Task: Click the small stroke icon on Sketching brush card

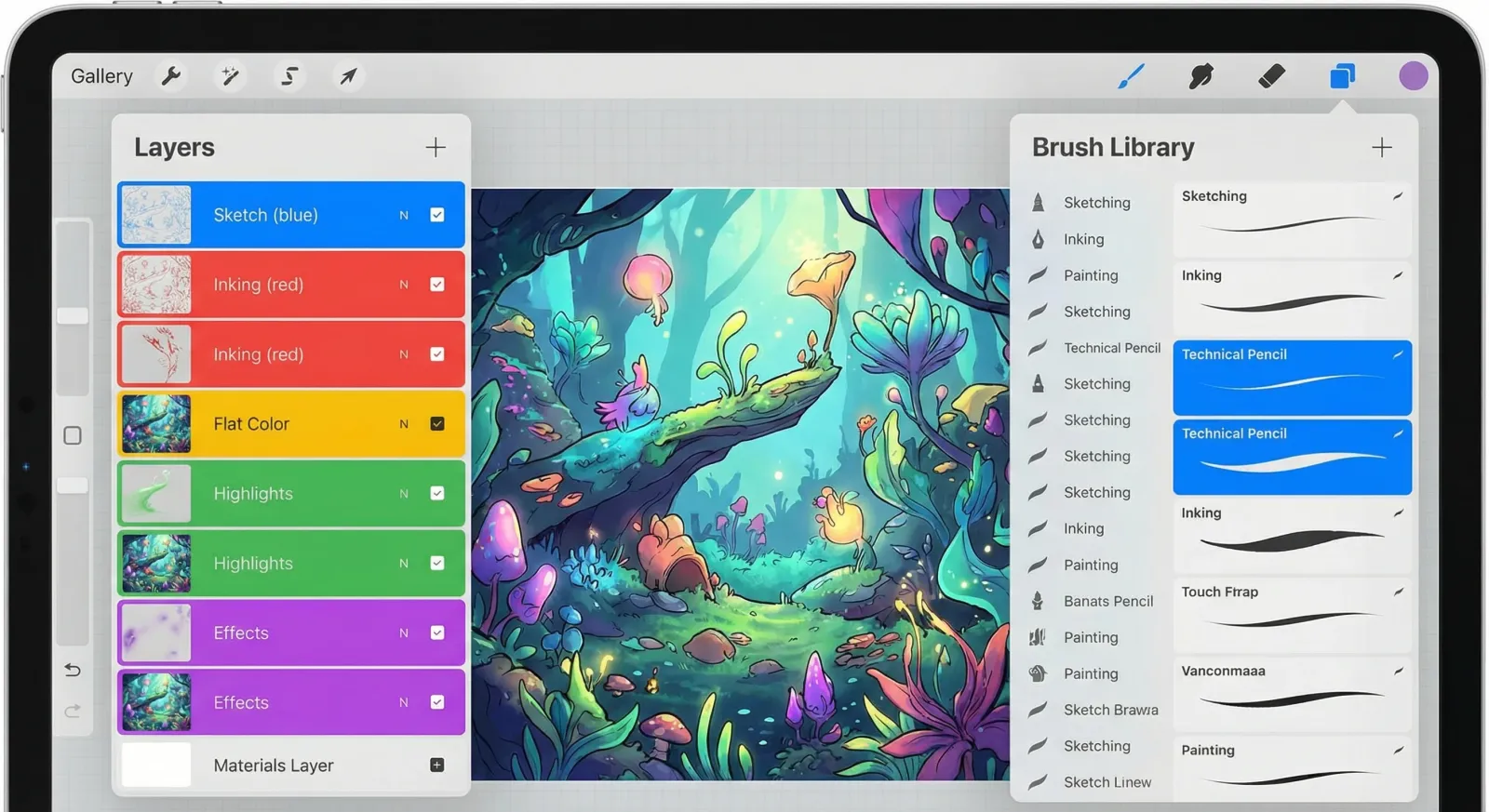Action: pos(1398,196)
